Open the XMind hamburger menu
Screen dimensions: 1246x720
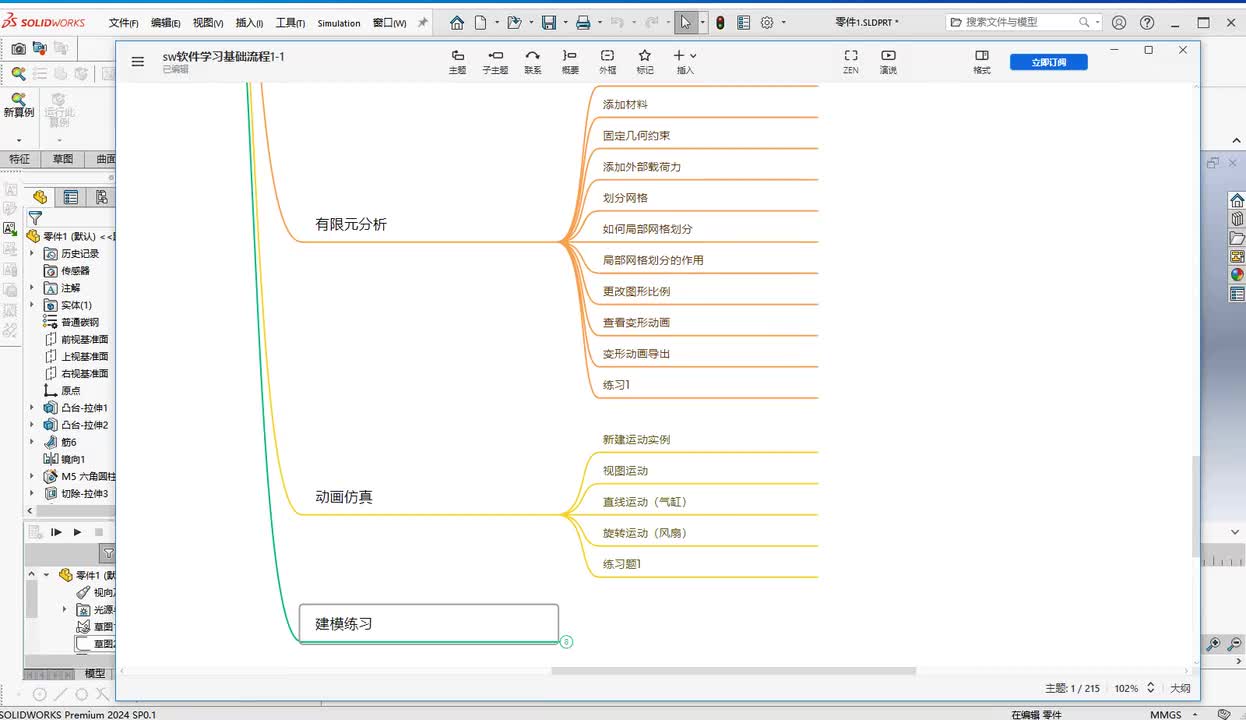click(x=138, y=61)
